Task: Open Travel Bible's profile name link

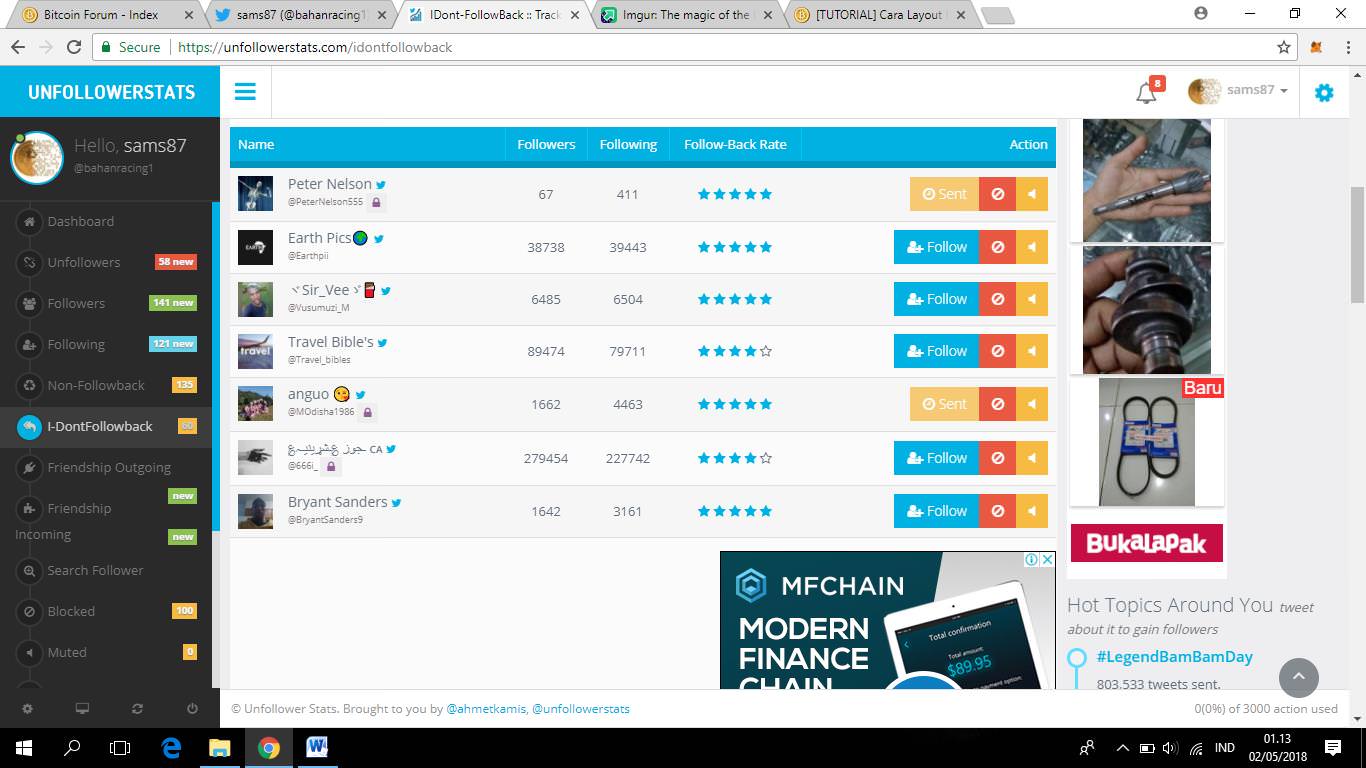Action: [x=331, y=342]
